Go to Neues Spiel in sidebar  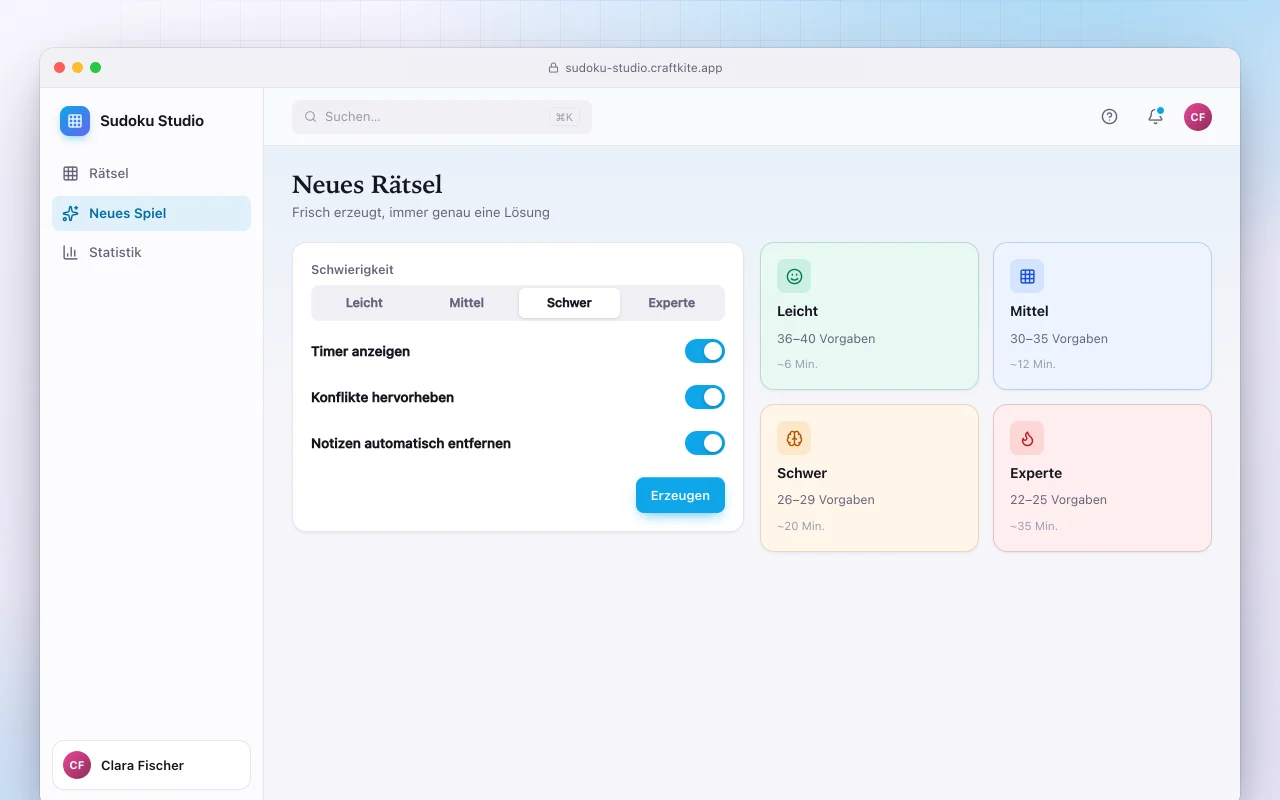point(151,213)
